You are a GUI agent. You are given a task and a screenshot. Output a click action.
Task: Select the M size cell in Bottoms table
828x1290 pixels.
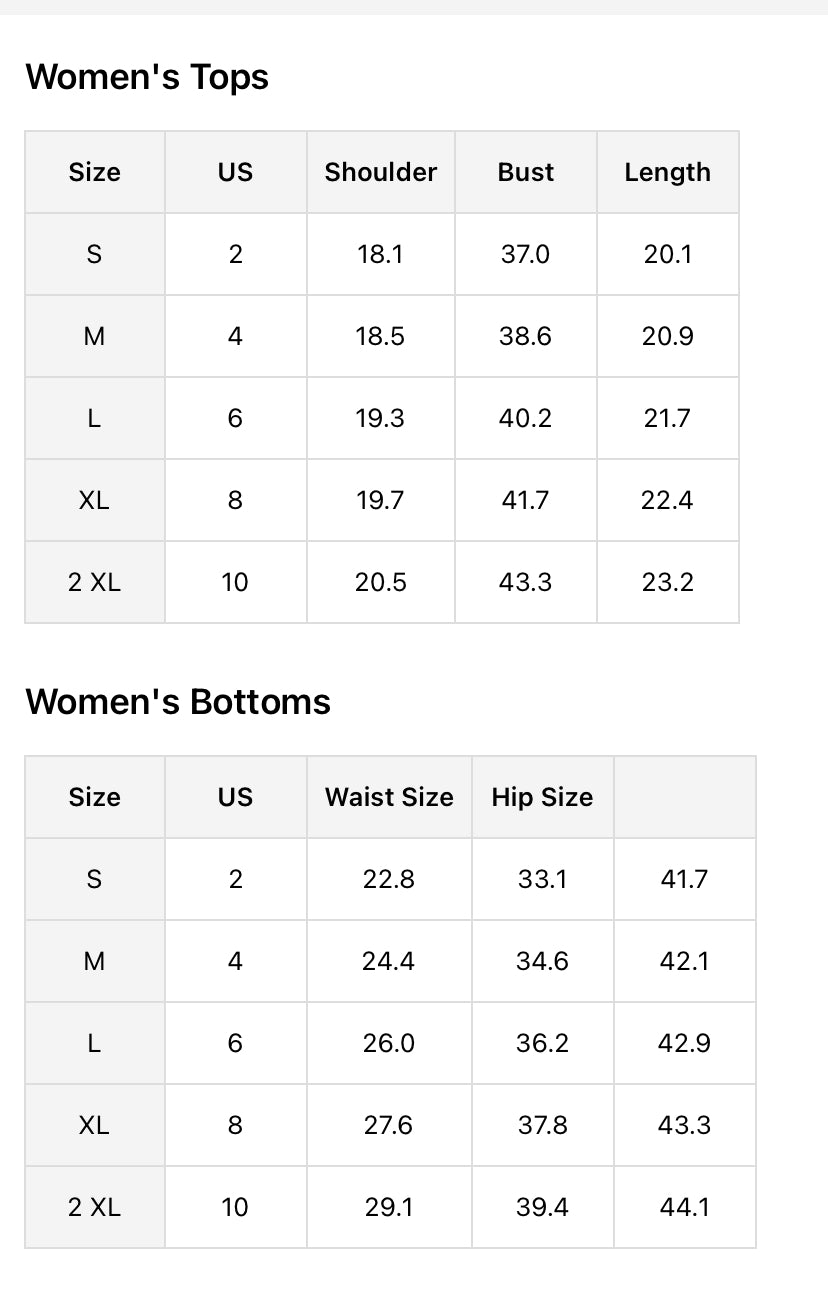click(x=94, y=961)
